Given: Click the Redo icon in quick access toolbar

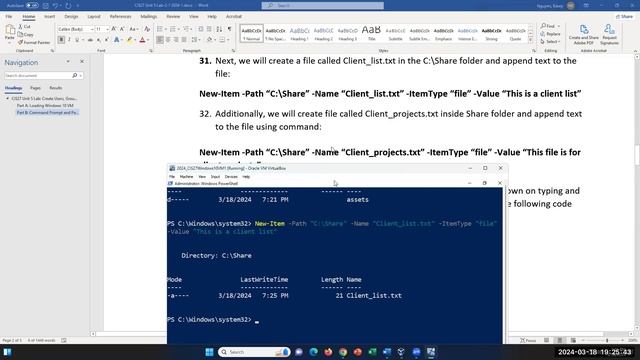Looking at the screenshot, I should coord(68,6).
